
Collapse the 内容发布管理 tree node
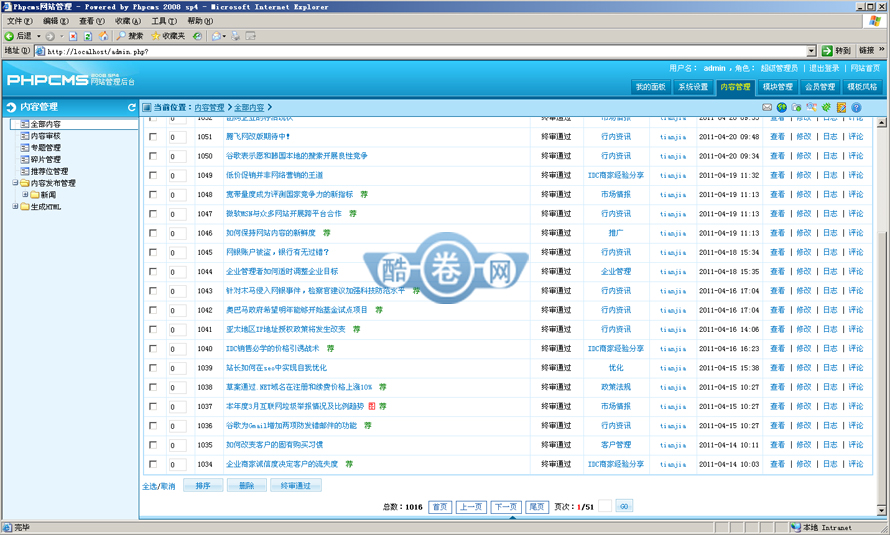click(x=15, y=183)
